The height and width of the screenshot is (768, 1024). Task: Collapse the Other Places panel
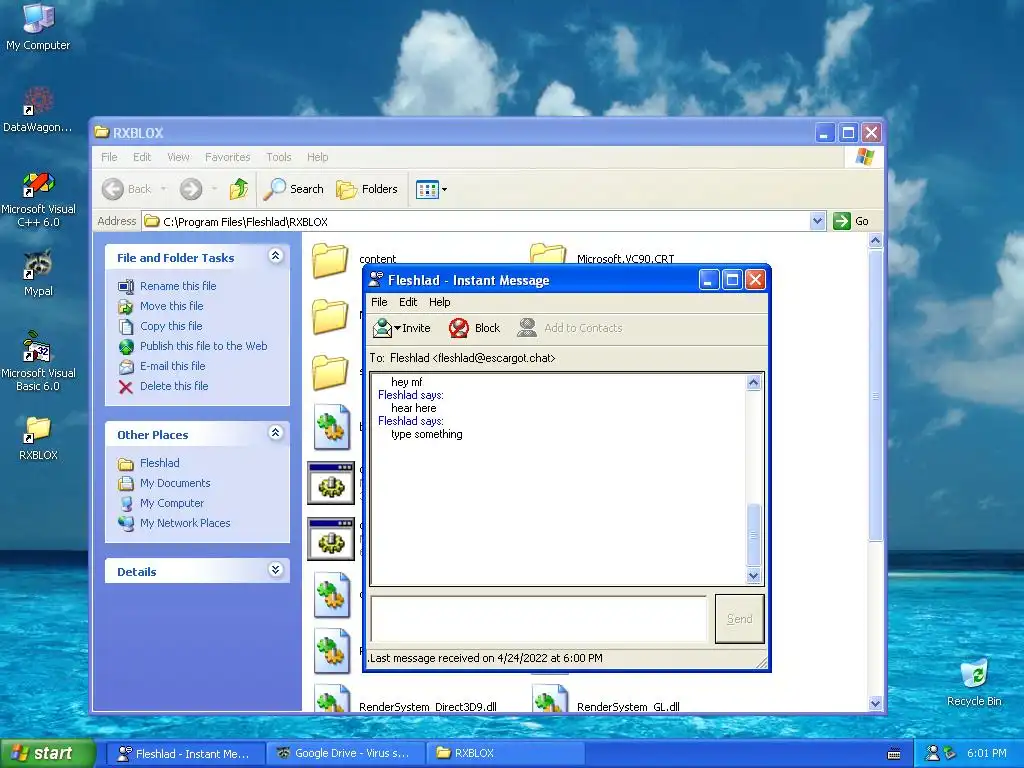(276, 432)
